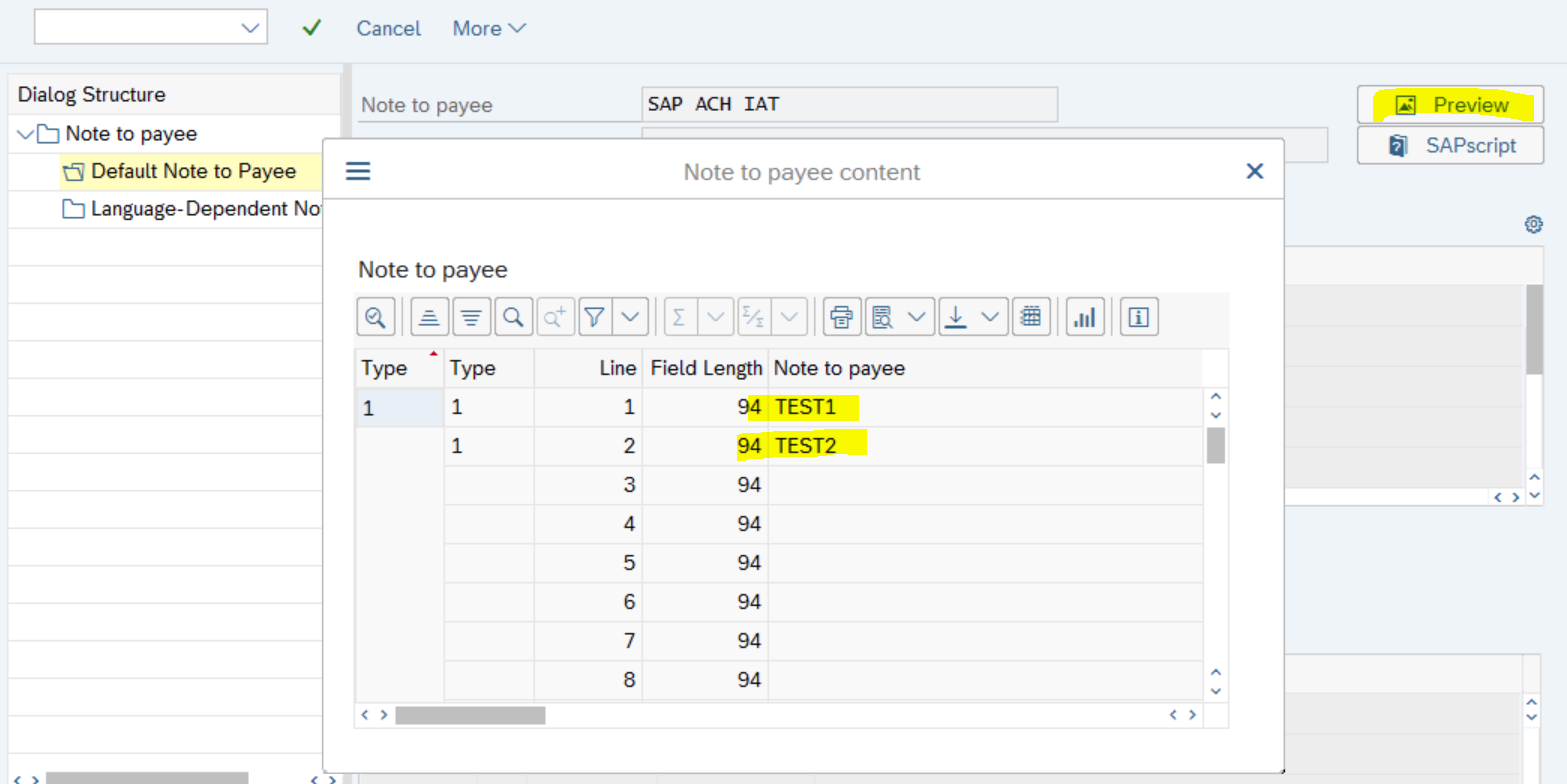Select the TEST2 cell

(985, 446)
